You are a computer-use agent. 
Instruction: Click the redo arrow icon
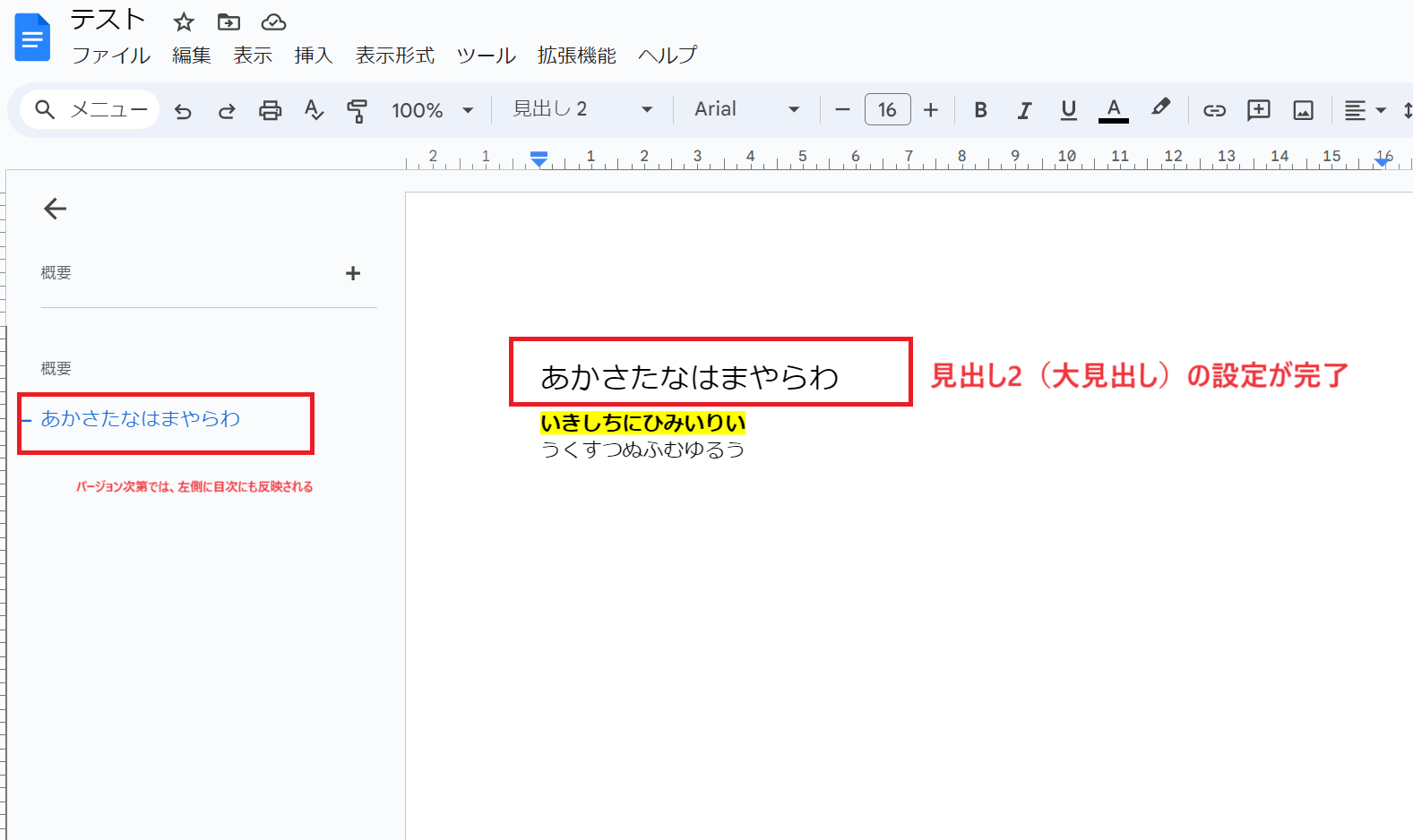tap(227, 110)
